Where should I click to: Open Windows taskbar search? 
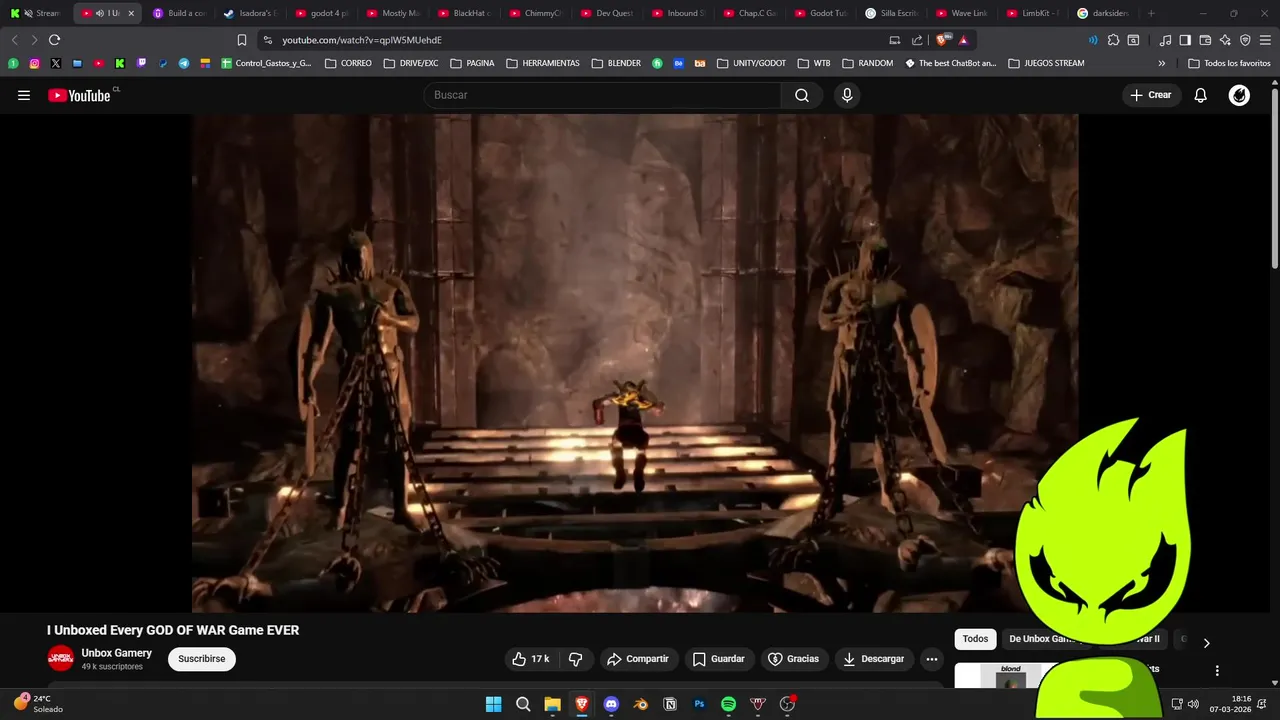click(x=523, y=704)
